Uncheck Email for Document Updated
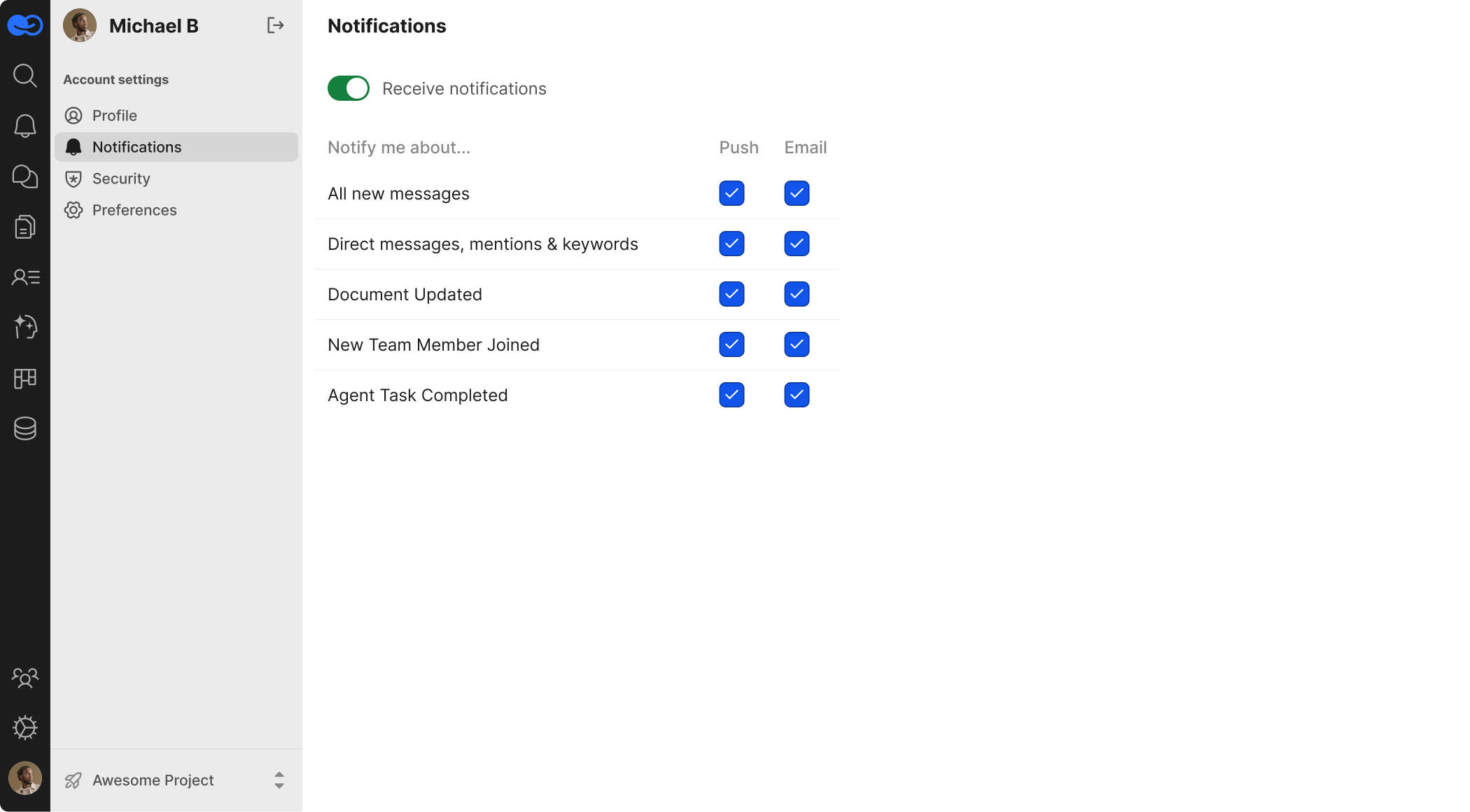This screenshot has width=1470, height=812. point(797,294)
